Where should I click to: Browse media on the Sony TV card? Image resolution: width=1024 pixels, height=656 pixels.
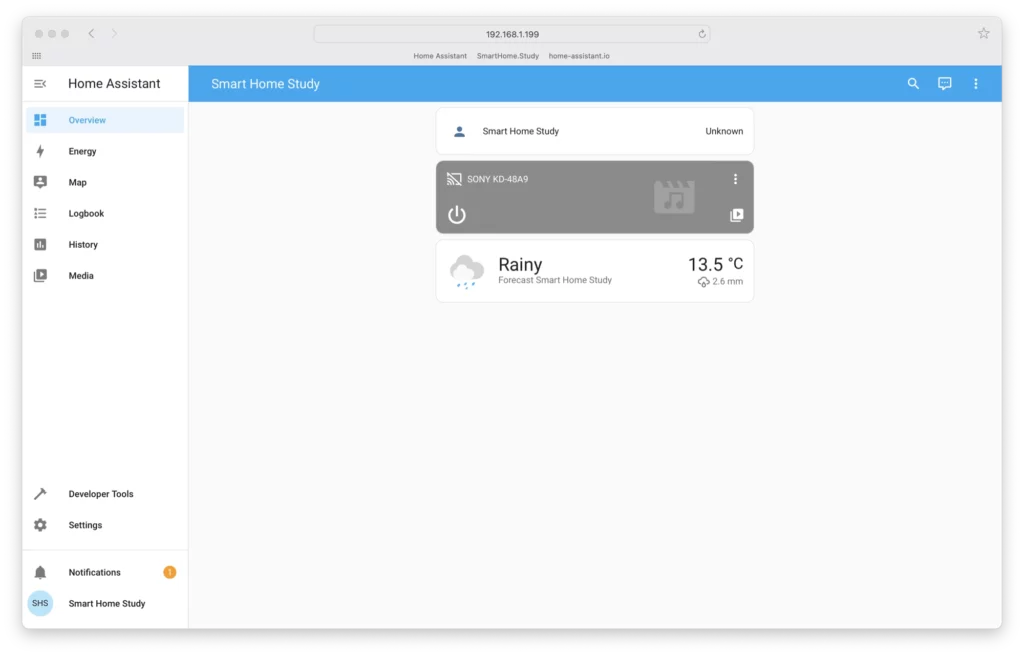pos(736,215)
